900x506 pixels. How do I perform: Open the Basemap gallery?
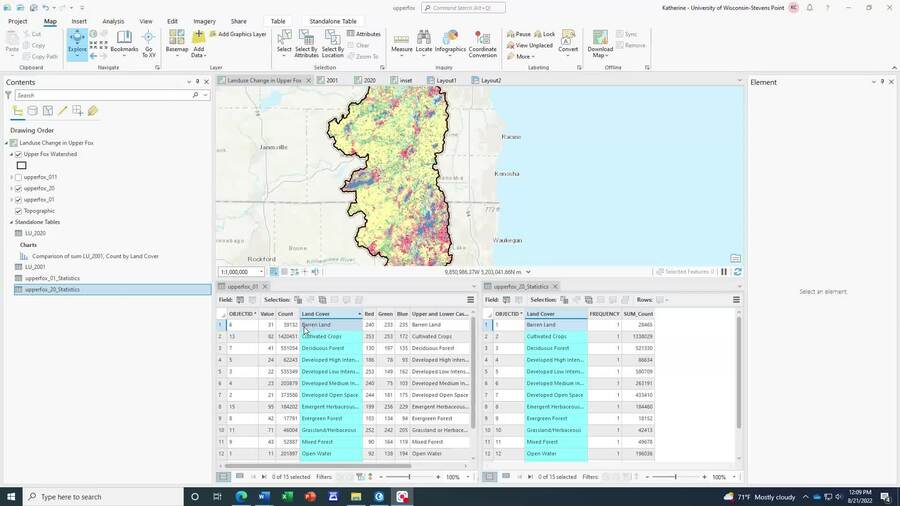tap(177, 44)
